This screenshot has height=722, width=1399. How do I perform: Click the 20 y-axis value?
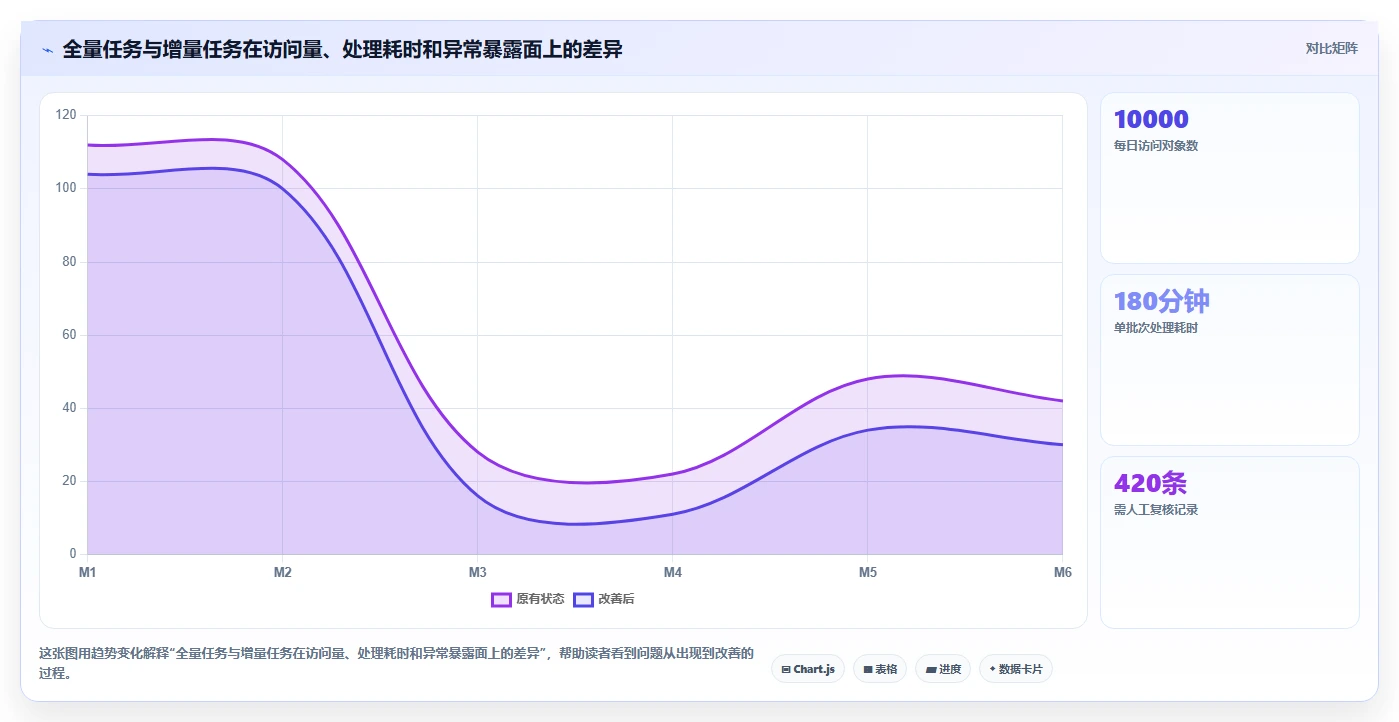click(x=69, y=481)
